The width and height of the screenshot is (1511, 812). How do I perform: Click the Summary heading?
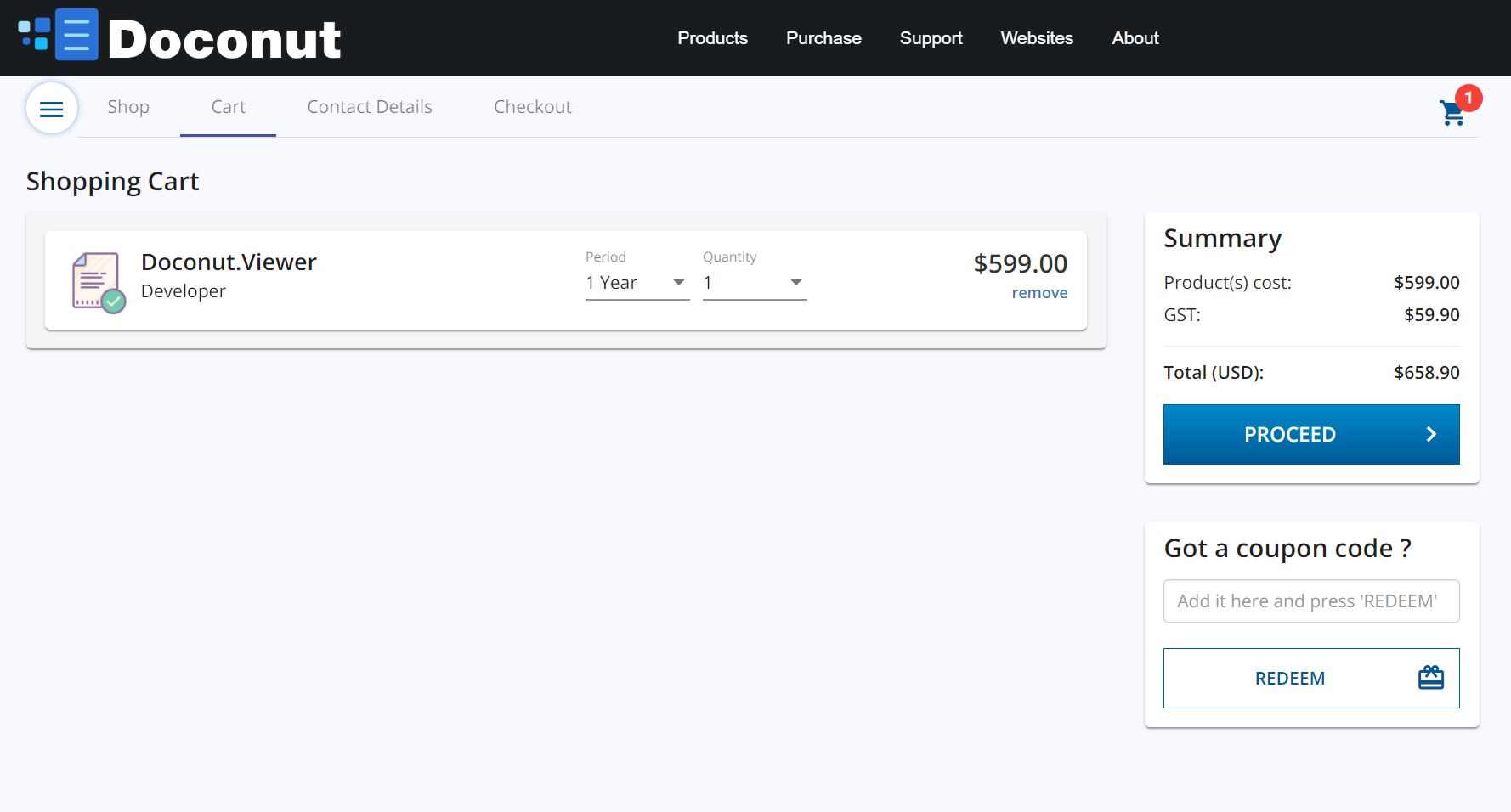(1222, 239)
